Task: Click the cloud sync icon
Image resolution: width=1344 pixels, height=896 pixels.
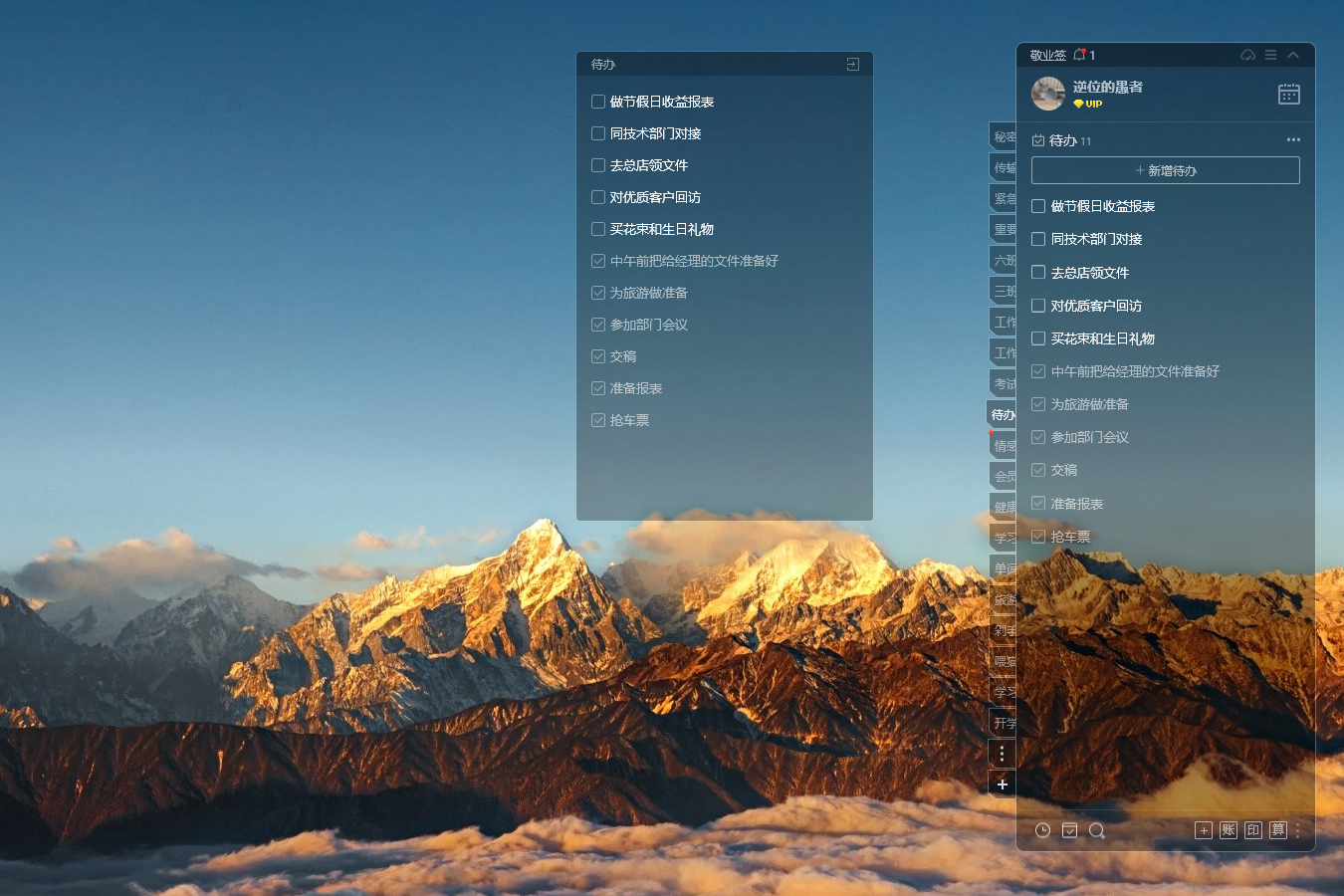Action: pyautogui.click(x=1247, y=55)
